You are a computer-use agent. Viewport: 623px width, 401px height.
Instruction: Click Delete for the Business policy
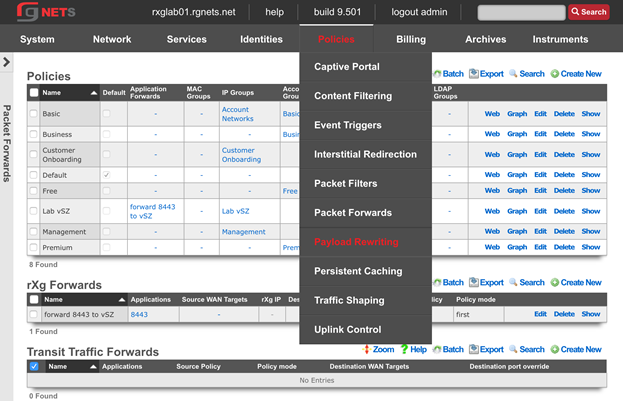tap(564, 134)
